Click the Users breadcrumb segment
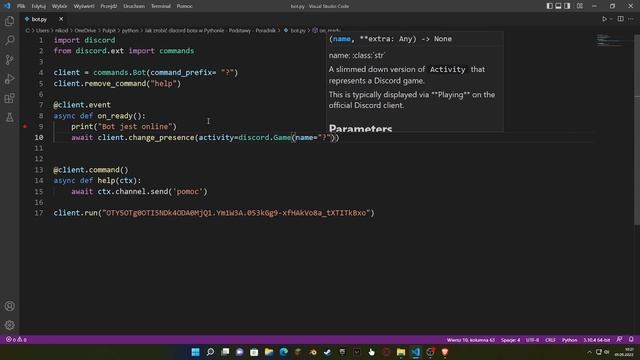Screen dimensions: 640x360 point(42,30)
